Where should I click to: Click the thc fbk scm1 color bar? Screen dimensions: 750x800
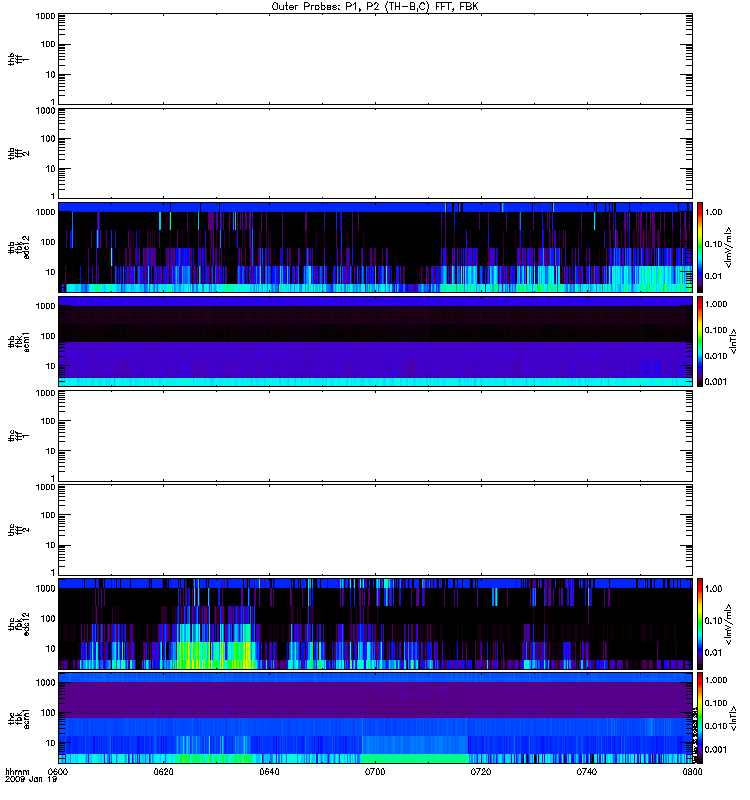[700, 718]
